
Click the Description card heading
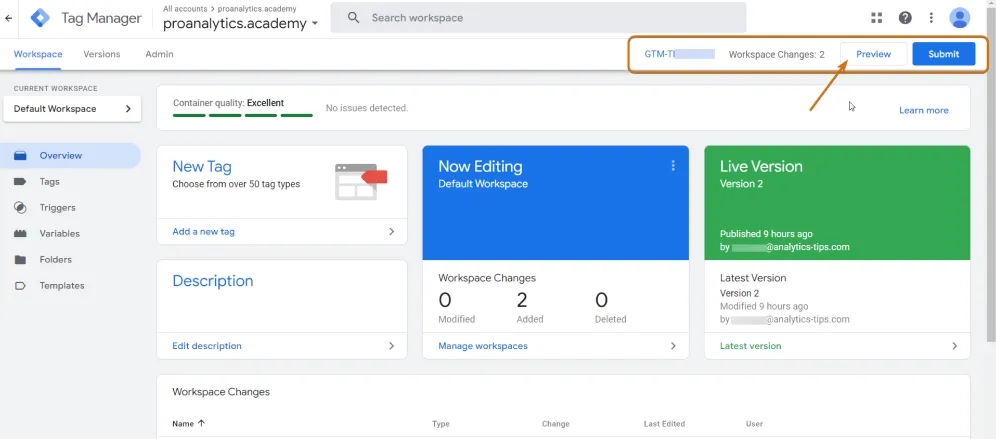213,281
